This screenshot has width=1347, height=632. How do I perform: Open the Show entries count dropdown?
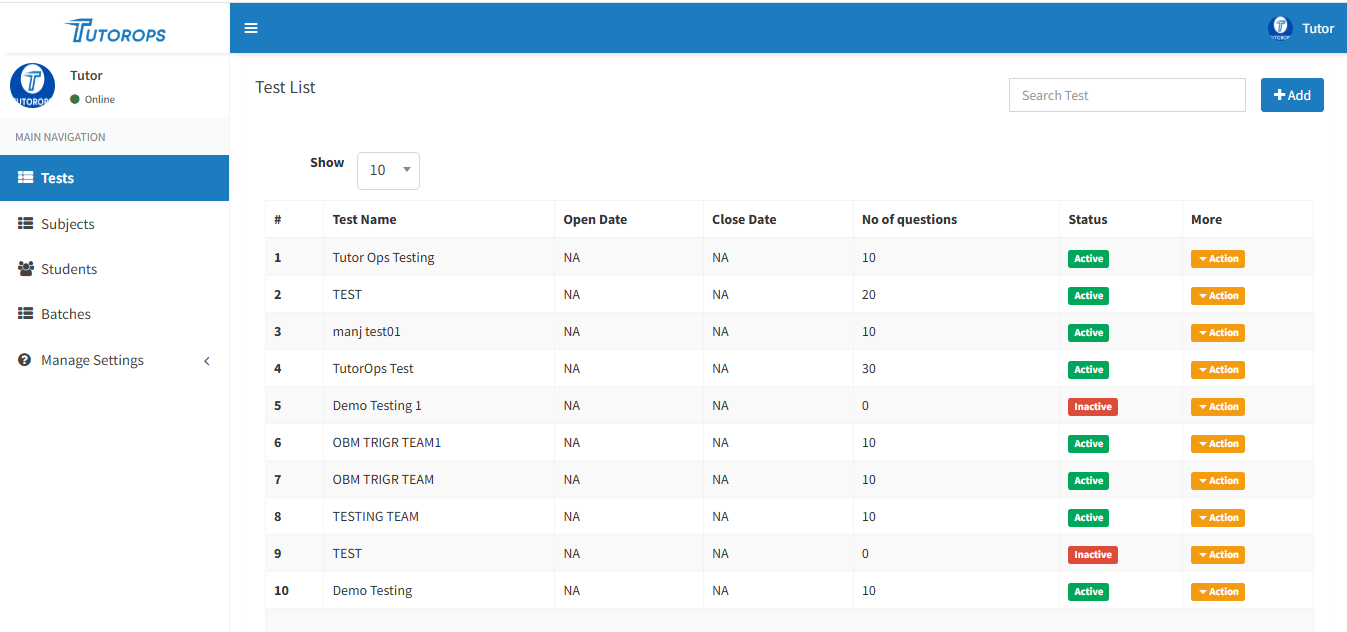(x=388, y=170)
